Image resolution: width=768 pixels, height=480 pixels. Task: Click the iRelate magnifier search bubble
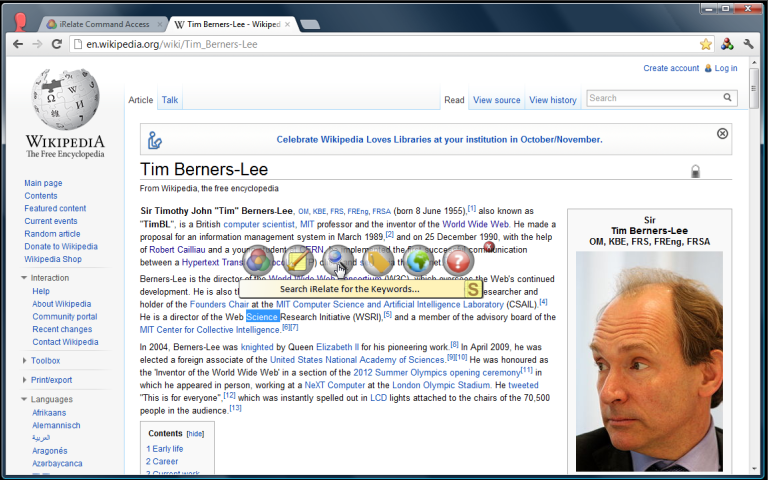338,261
